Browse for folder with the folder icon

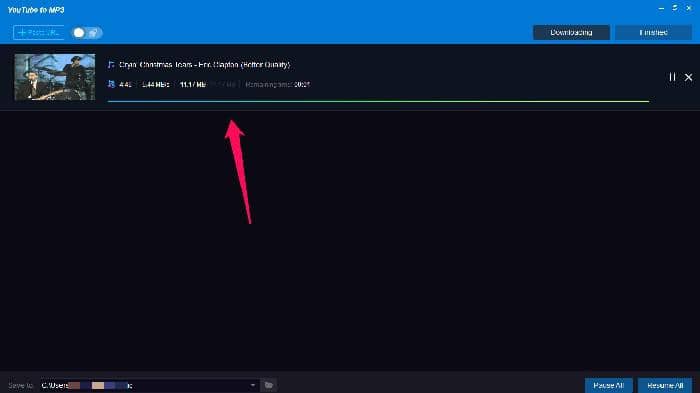[x=268, y=385]
